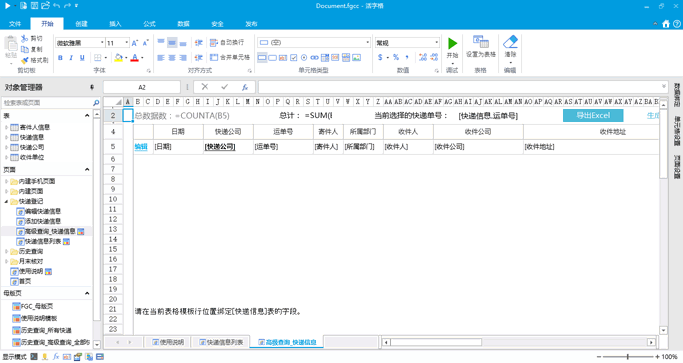Select the button cell type icon

click(x=272, y=58)
